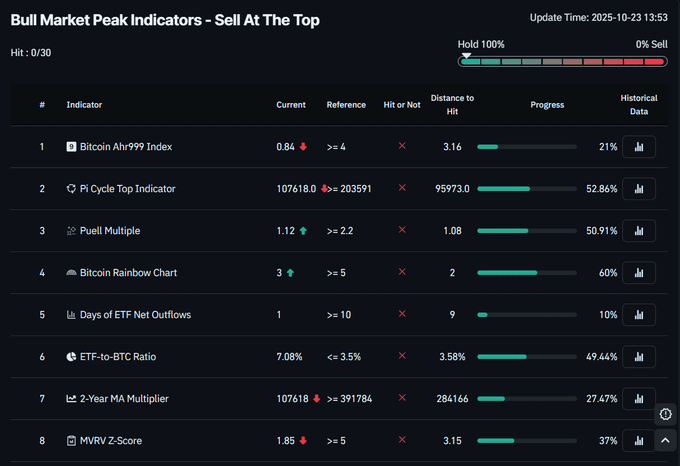Open historical data chart for Pi Cycle Top Indicator
The width and height of the screenshot is (680, 466).
click(638, 189)
